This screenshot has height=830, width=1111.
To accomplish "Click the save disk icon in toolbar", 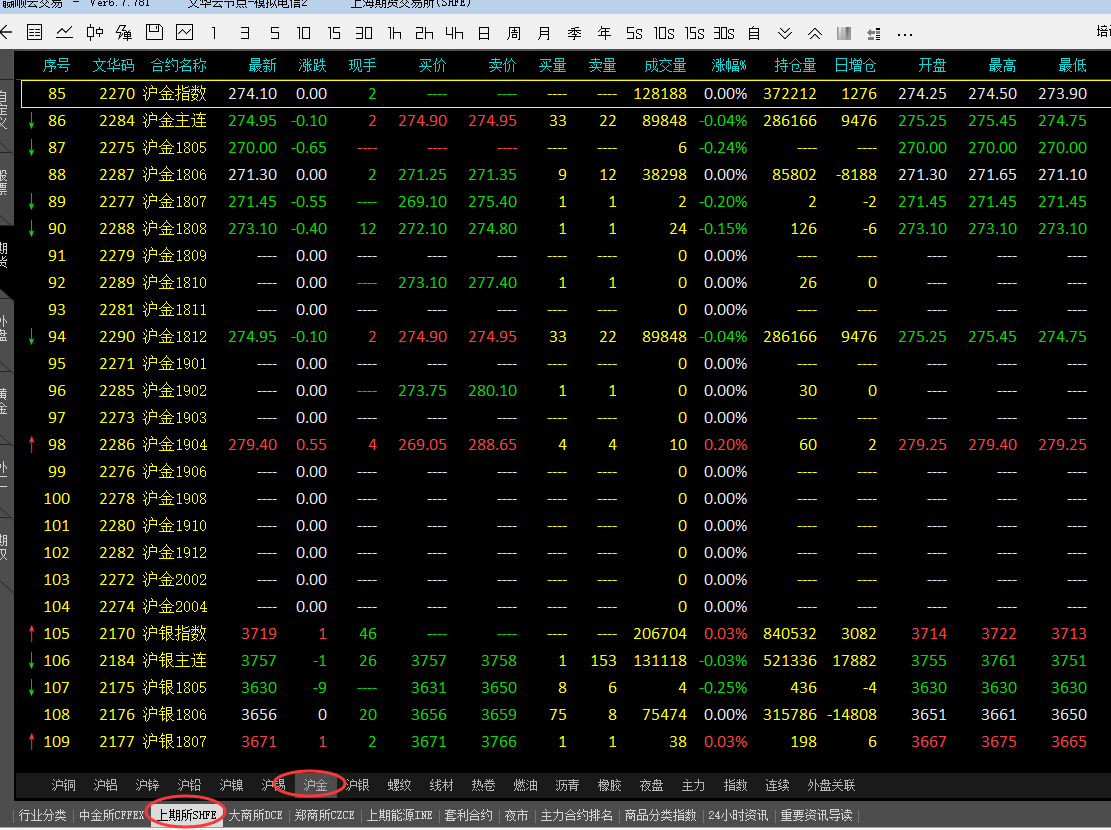I will (x=154, y=33).
